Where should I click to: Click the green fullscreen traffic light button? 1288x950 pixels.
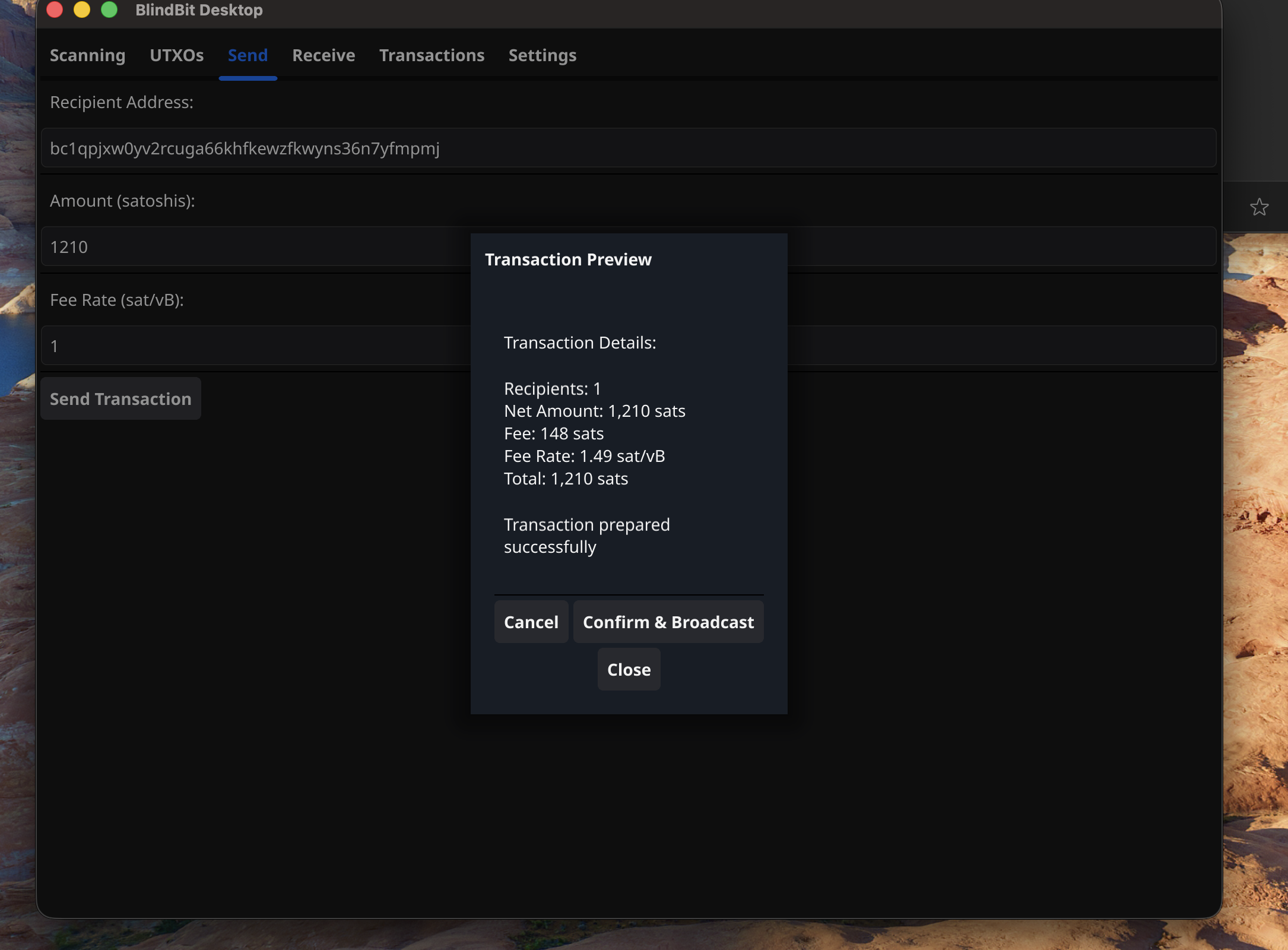[x=109, y=9]
